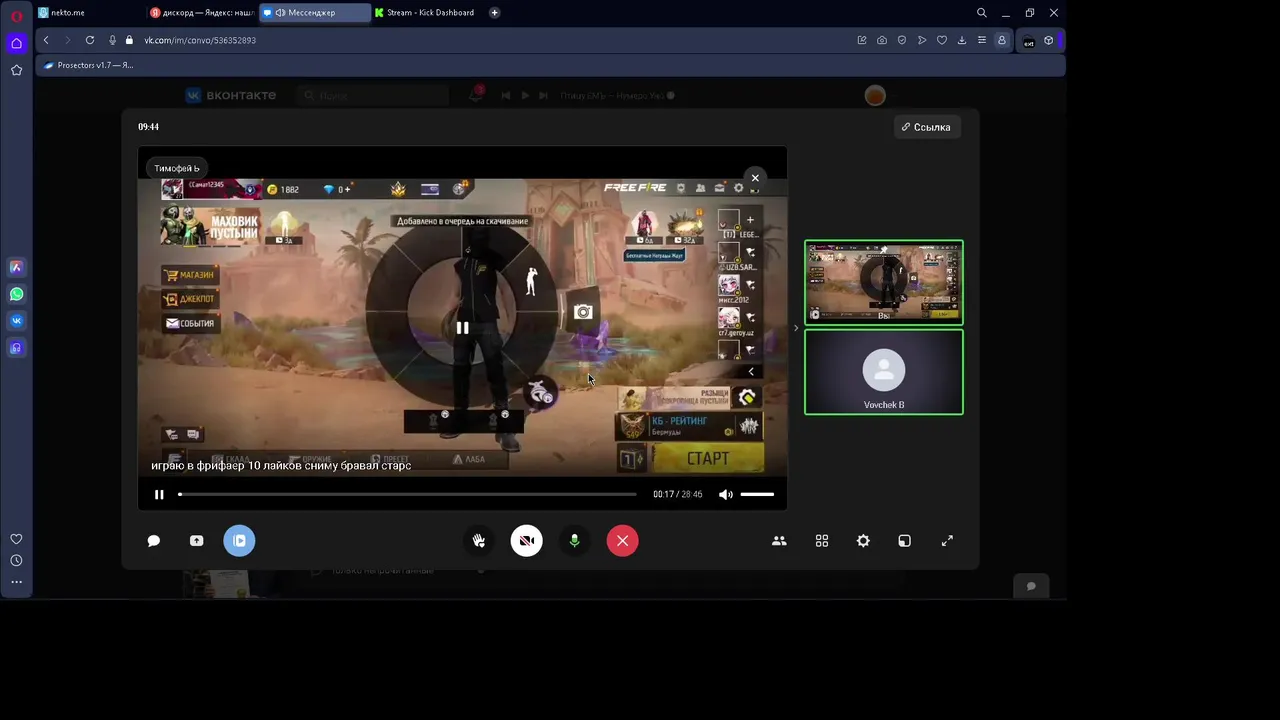
Task: Open downloads from browser toolbar
Action: [962, 40]
